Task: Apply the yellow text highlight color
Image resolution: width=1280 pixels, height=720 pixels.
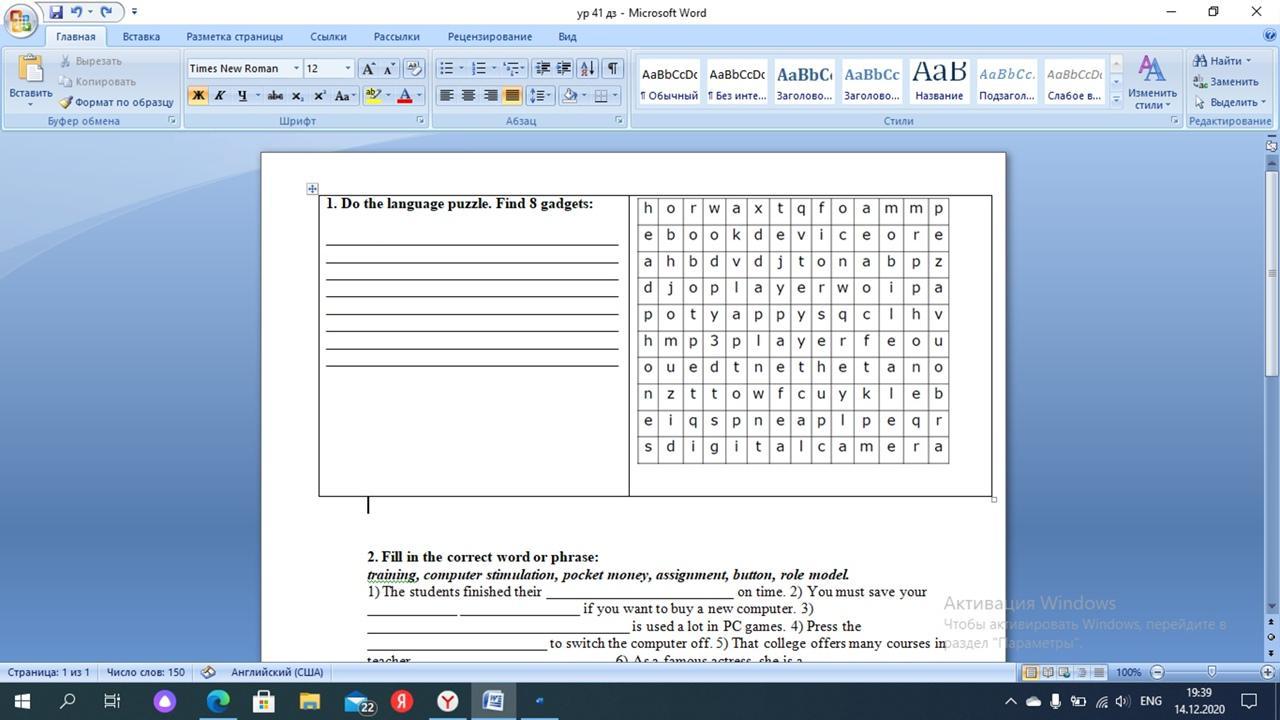Action: tap(373, 96)
